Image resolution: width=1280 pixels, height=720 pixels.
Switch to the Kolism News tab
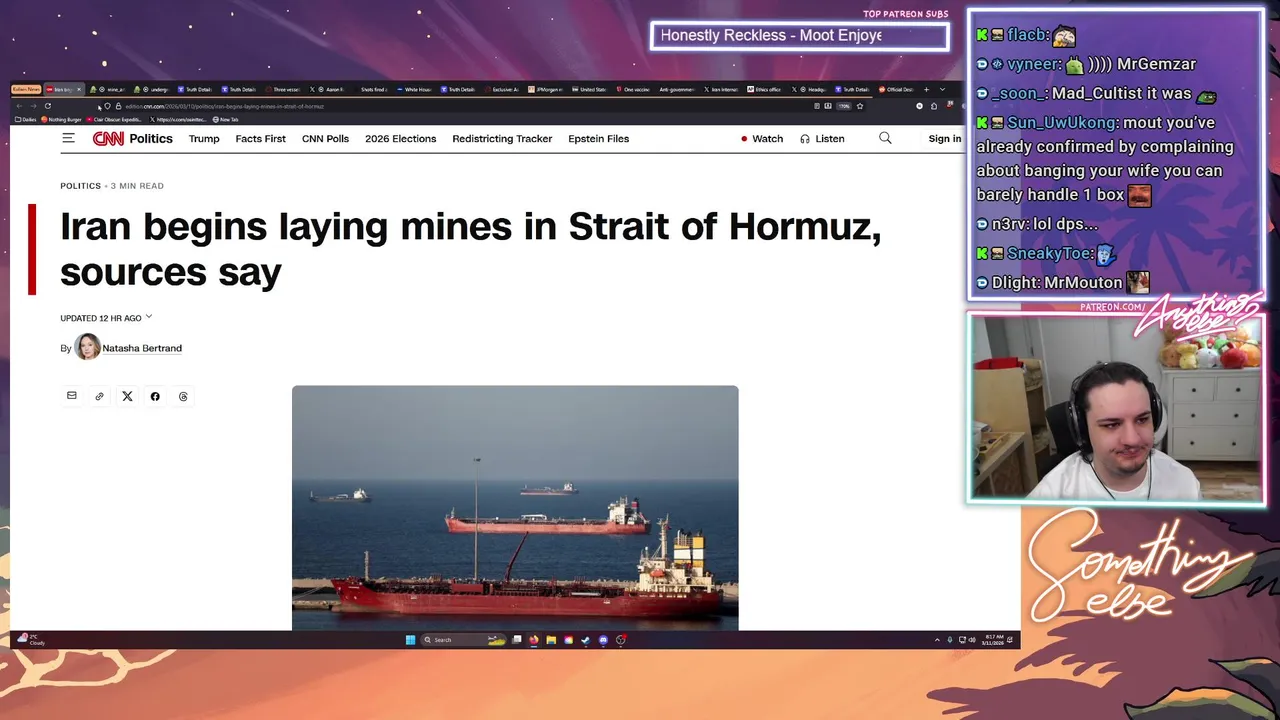26,89
